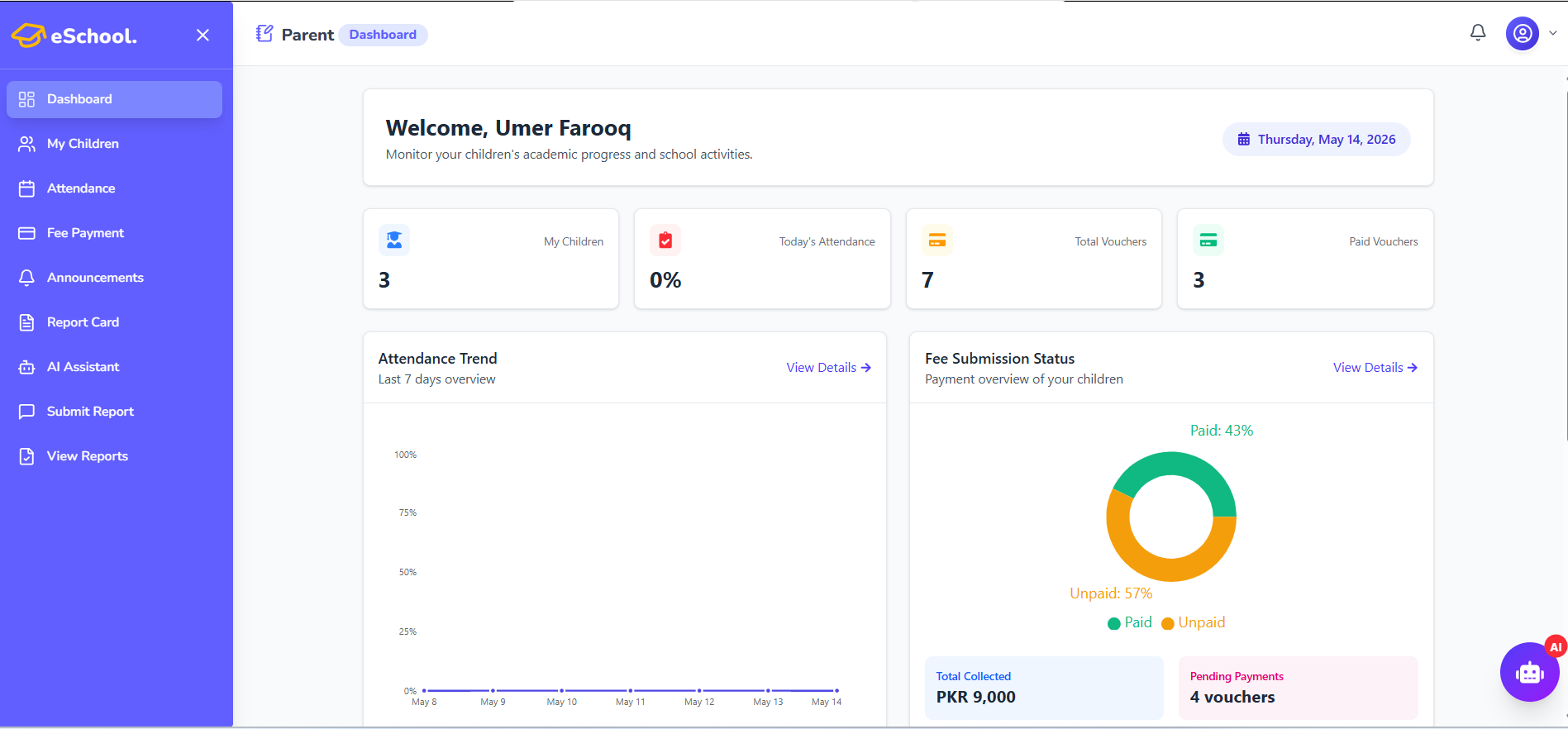This screenshot has width=1568, height=729.
Task: Click the Welcome, Umer Farooq heading
Action: (x=508, y=128)
